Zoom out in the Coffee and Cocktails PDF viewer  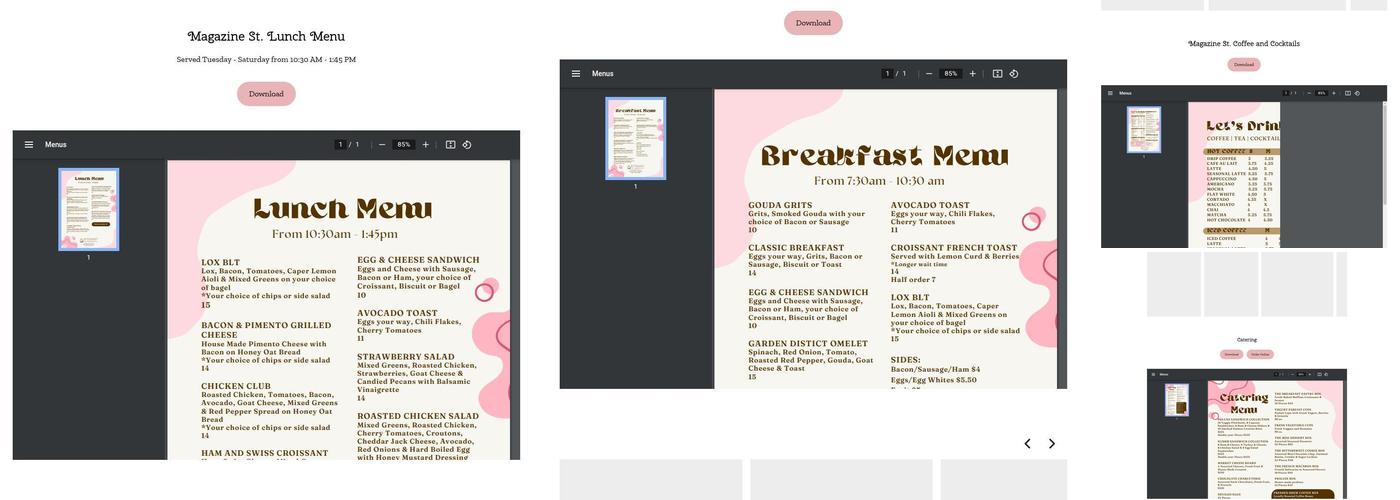tap(1309, 93)
